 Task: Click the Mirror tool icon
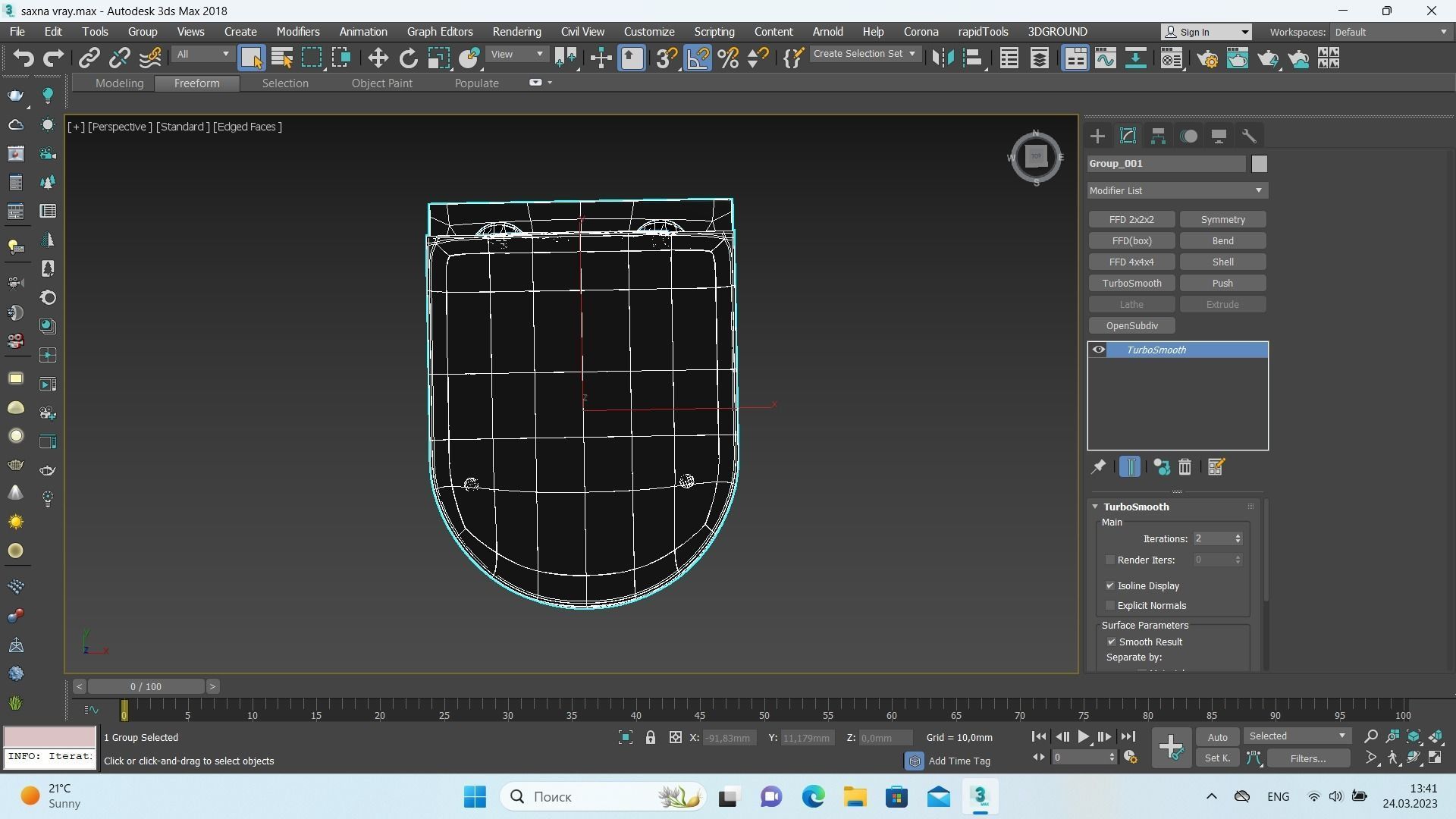tap(943, 58)
